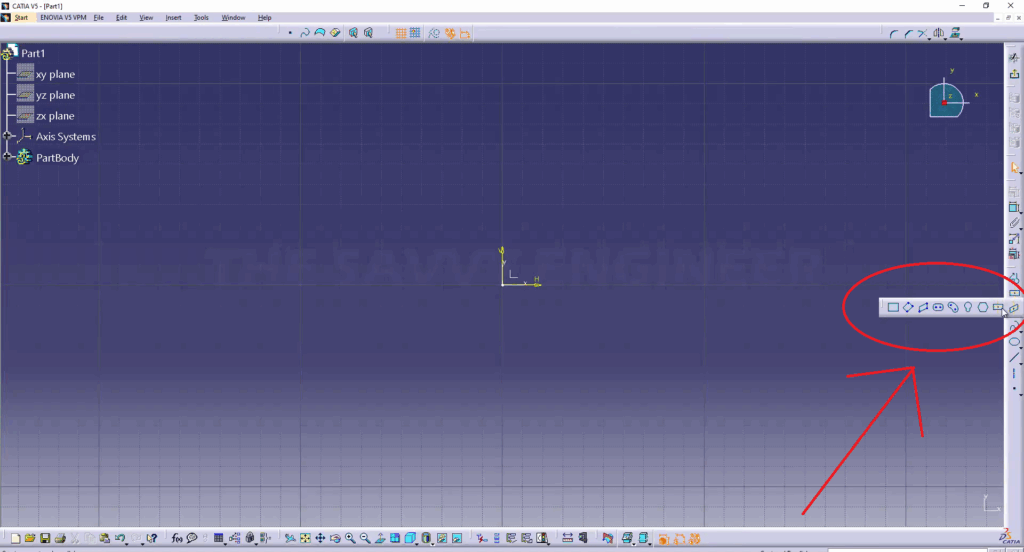Open the Start menu in menu bar

click(x=21, y=18)
